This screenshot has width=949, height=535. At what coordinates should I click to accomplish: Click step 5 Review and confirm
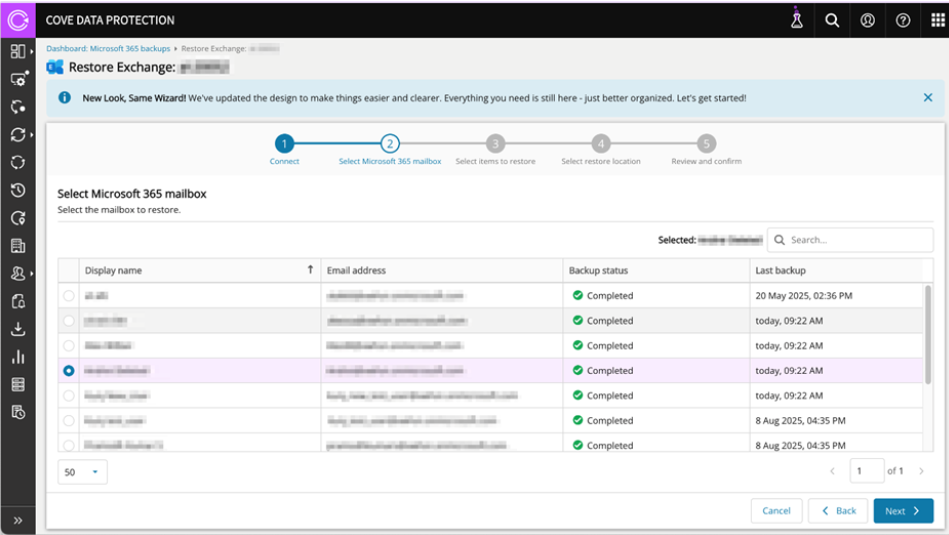(x=706, y=149)
